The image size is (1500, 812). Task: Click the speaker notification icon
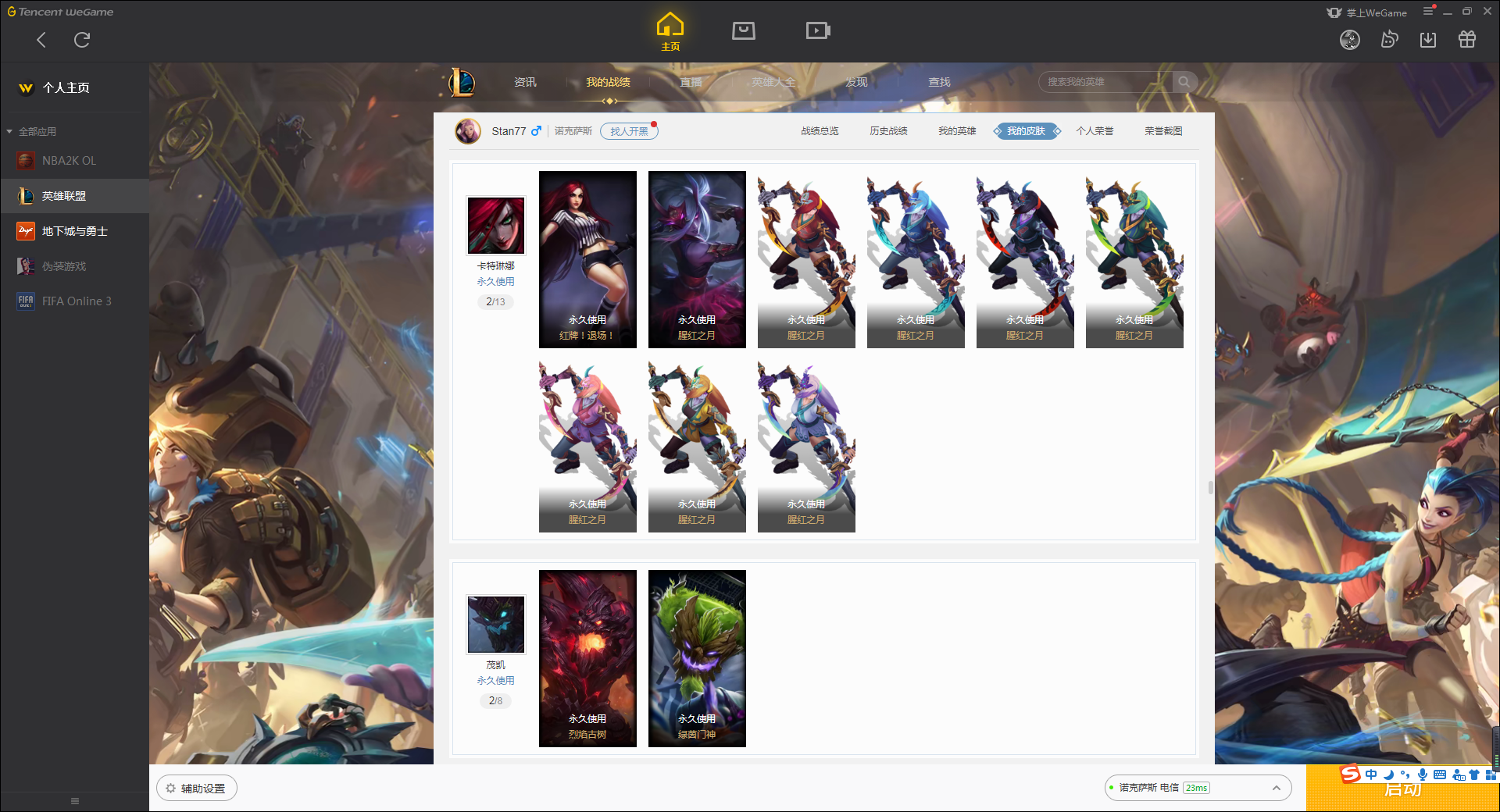[1389, 39]
